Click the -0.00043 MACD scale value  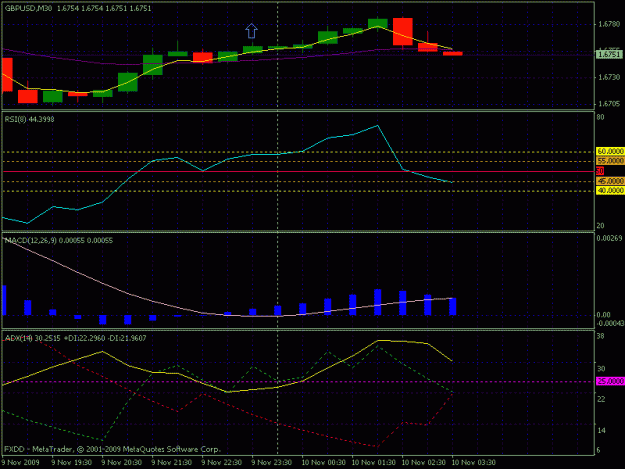(611, 323)
